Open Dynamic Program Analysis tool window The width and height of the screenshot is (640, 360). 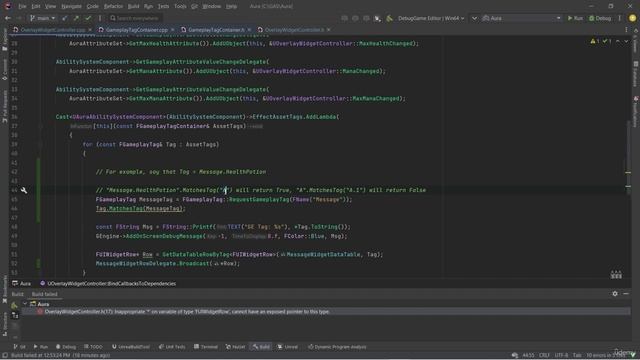point(338,347)
